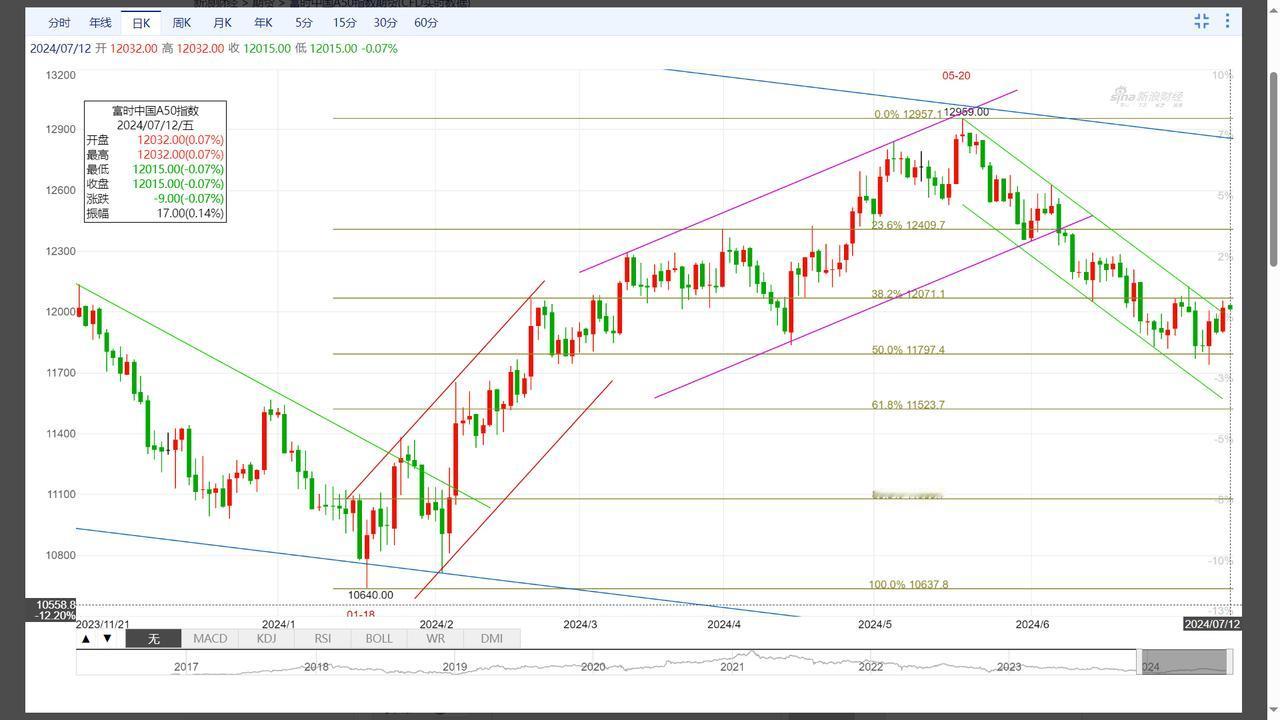Click 富时中国A50指数 title in info box

click(155, 111)
